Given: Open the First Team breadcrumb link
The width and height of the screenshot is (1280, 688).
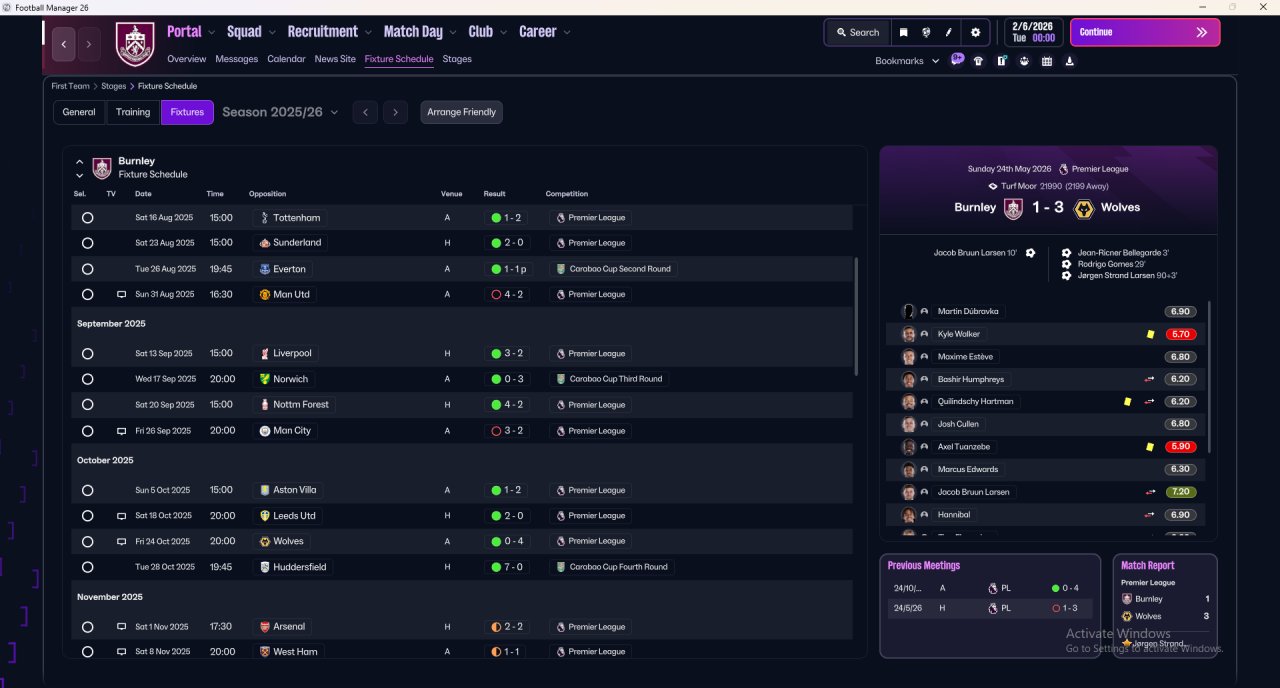Looking at the screenshot, I should (71, 86).
